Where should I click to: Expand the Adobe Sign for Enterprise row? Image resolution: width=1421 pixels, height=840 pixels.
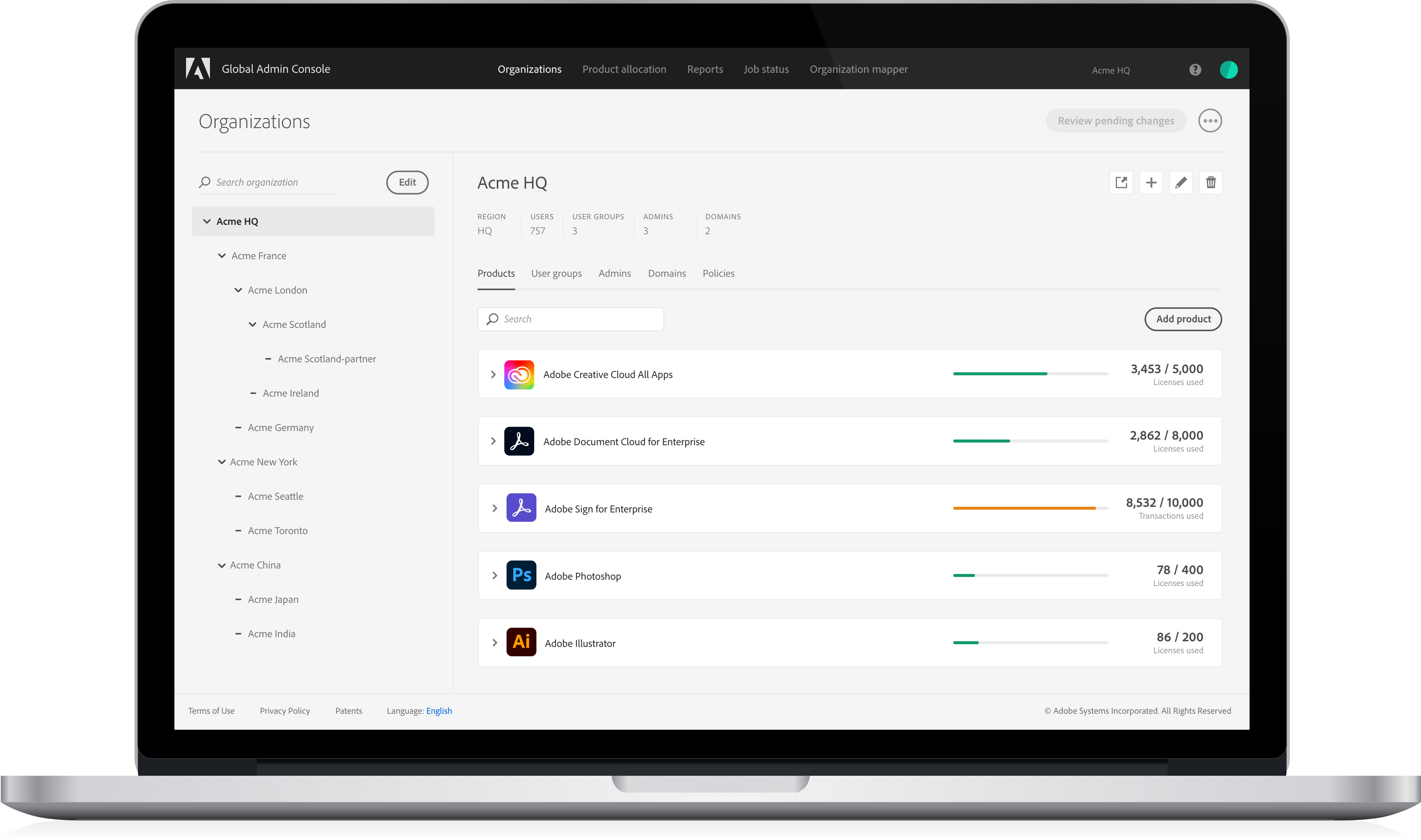(495, 508)
